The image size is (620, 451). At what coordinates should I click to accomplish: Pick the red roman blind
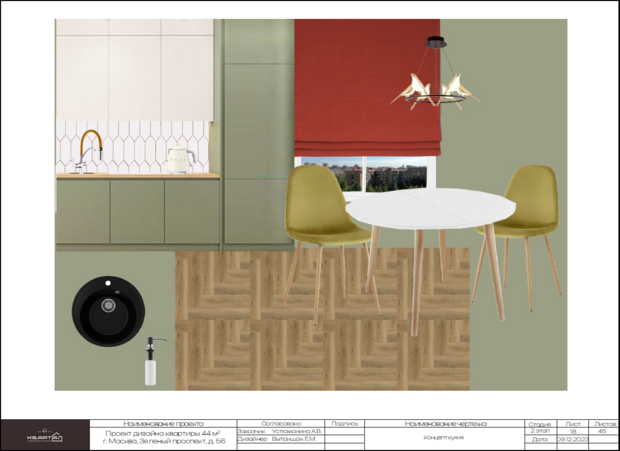[367, 87]
